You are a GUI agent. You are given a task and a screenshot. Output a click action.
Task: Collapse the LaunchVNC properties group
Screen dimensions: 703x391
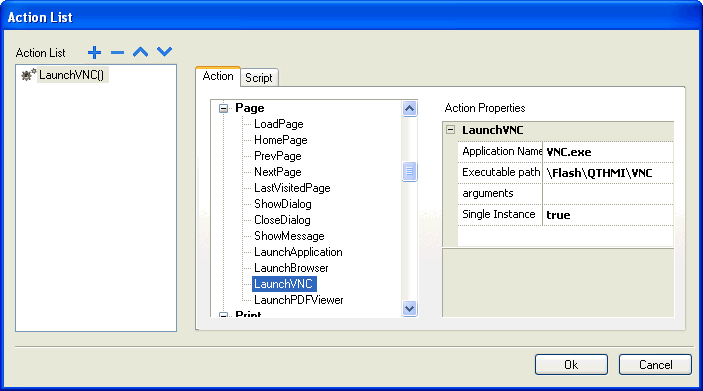[x=451, y=130]
